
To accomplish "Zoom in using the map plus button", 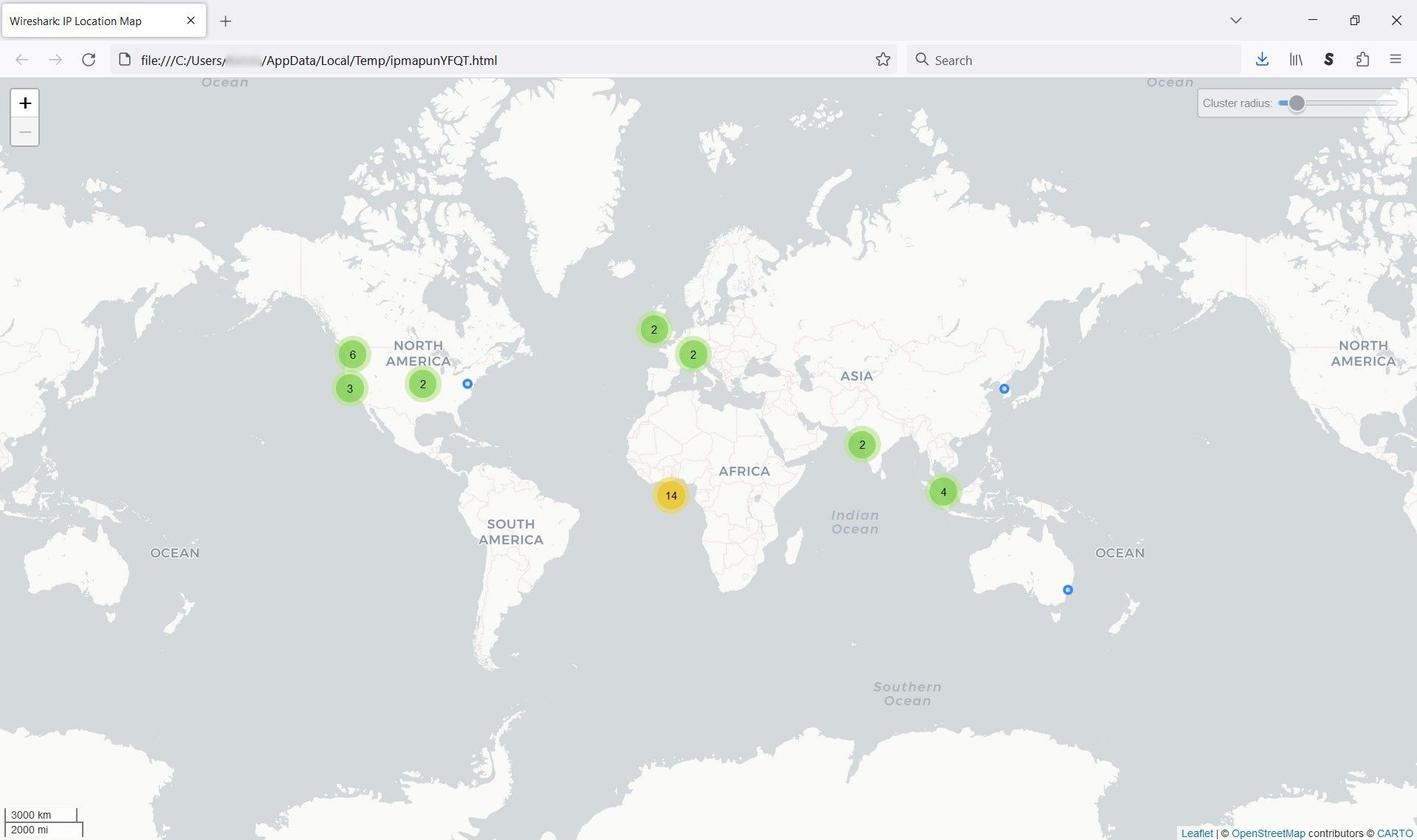I will pyautogui.click(x=24, y=103).
